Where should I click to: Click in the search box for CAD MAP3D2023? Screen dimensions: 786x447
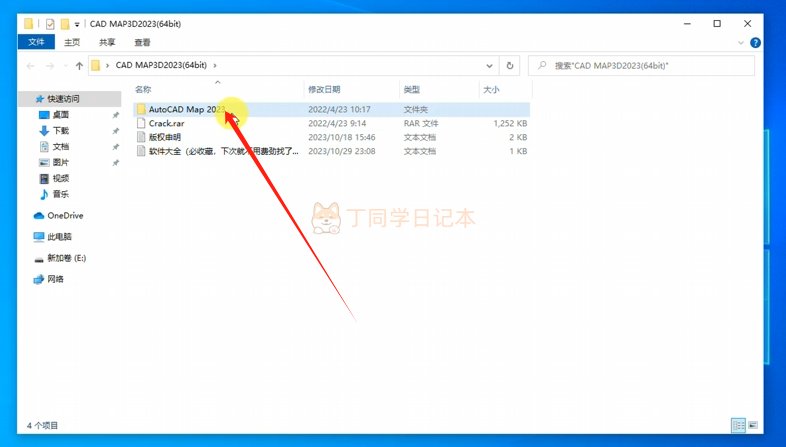[x=641, y=66]
